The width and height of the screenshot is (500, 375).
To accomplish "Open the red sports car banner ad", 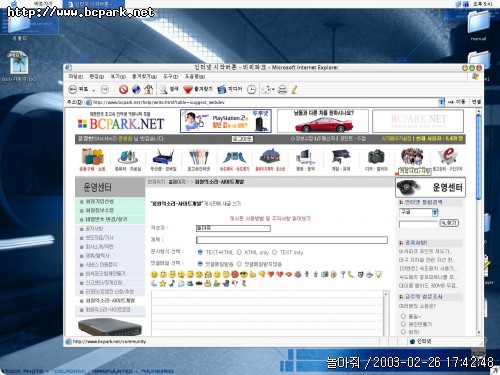I will 323,121.
